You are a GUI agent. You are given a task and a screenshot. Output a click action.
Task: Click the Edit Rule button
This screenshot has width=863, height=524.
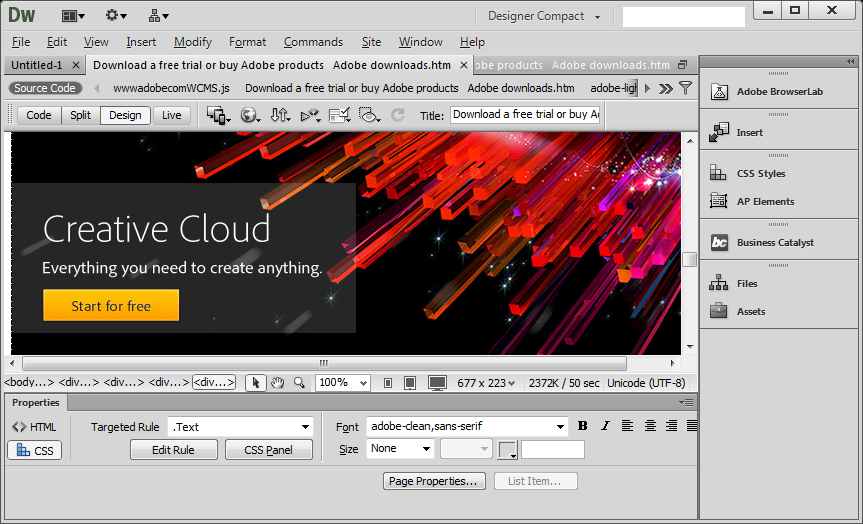tap(173, 450)
